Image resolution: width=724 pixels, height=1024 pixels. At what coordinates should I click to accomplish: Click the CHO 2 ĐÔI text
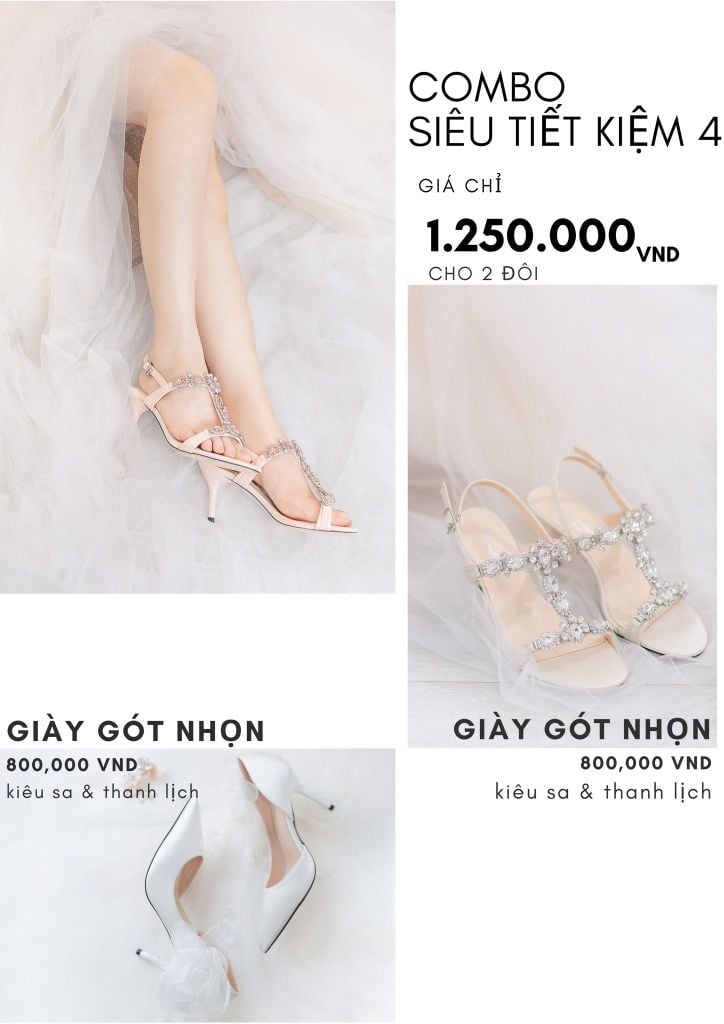[x=484, y=274]
